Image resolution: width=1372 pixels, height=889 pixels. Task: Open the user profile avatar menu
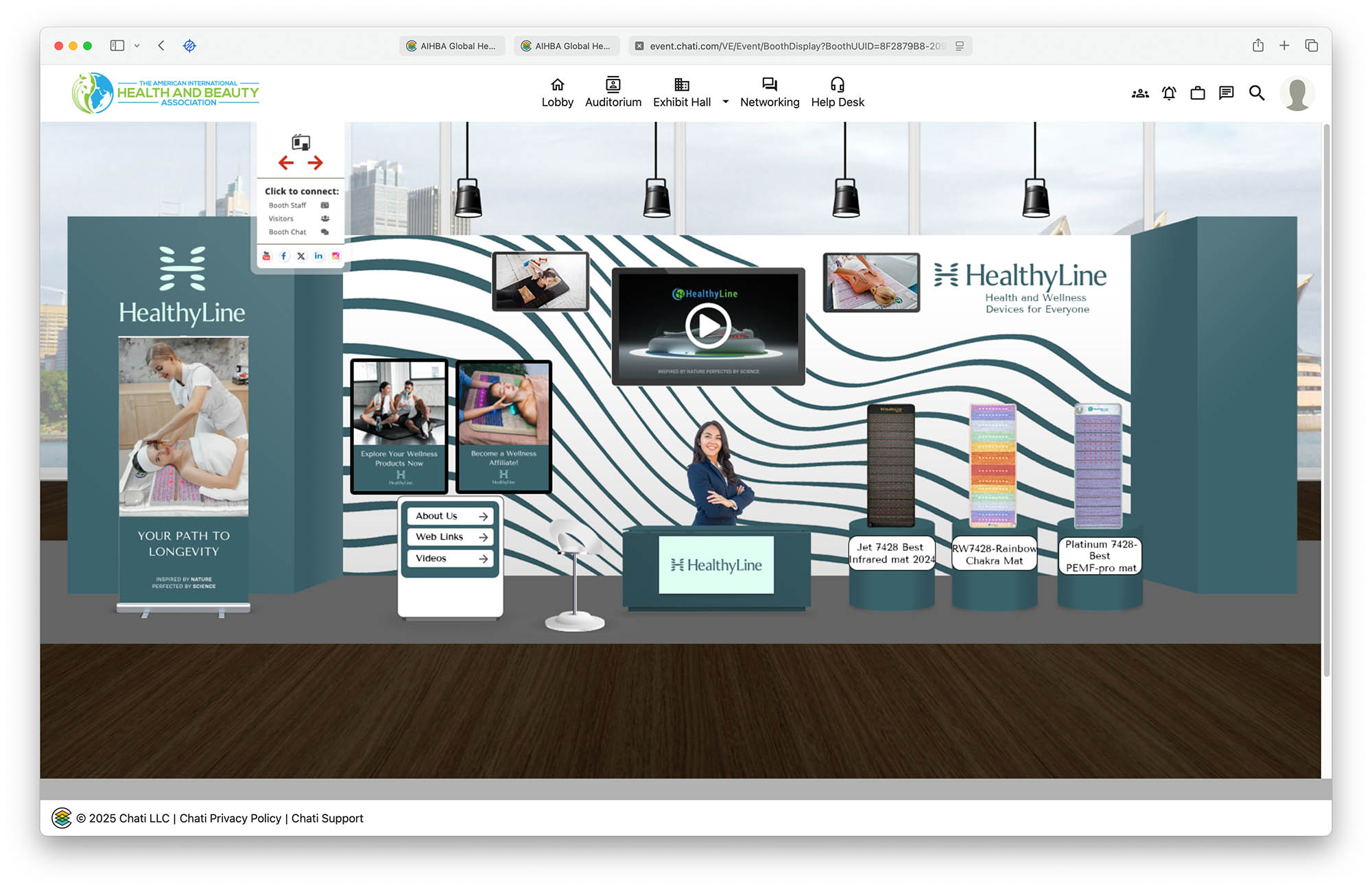pos(1297,94)
